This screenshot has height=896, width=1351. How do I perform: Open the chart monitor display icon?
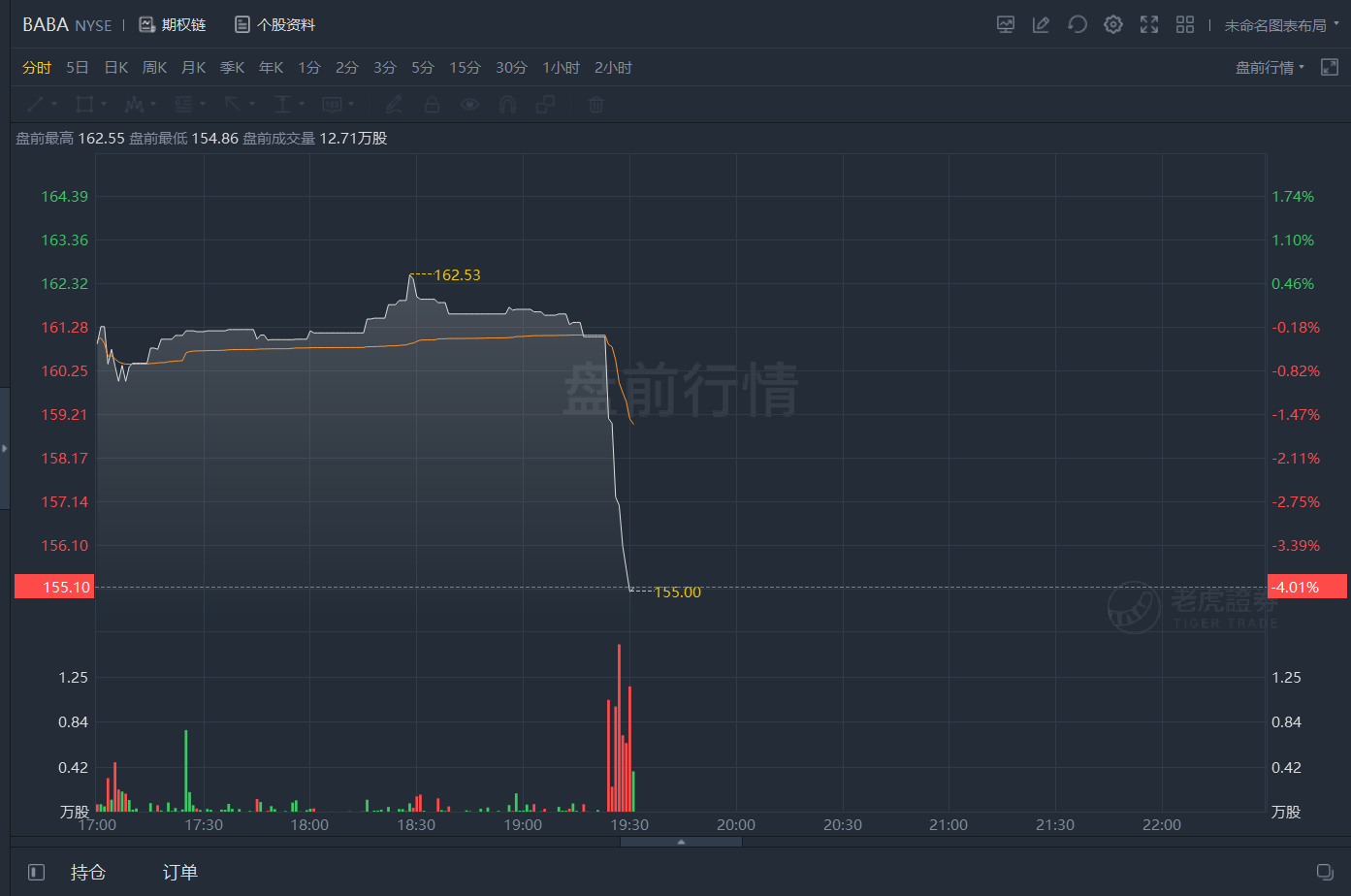1006,25
